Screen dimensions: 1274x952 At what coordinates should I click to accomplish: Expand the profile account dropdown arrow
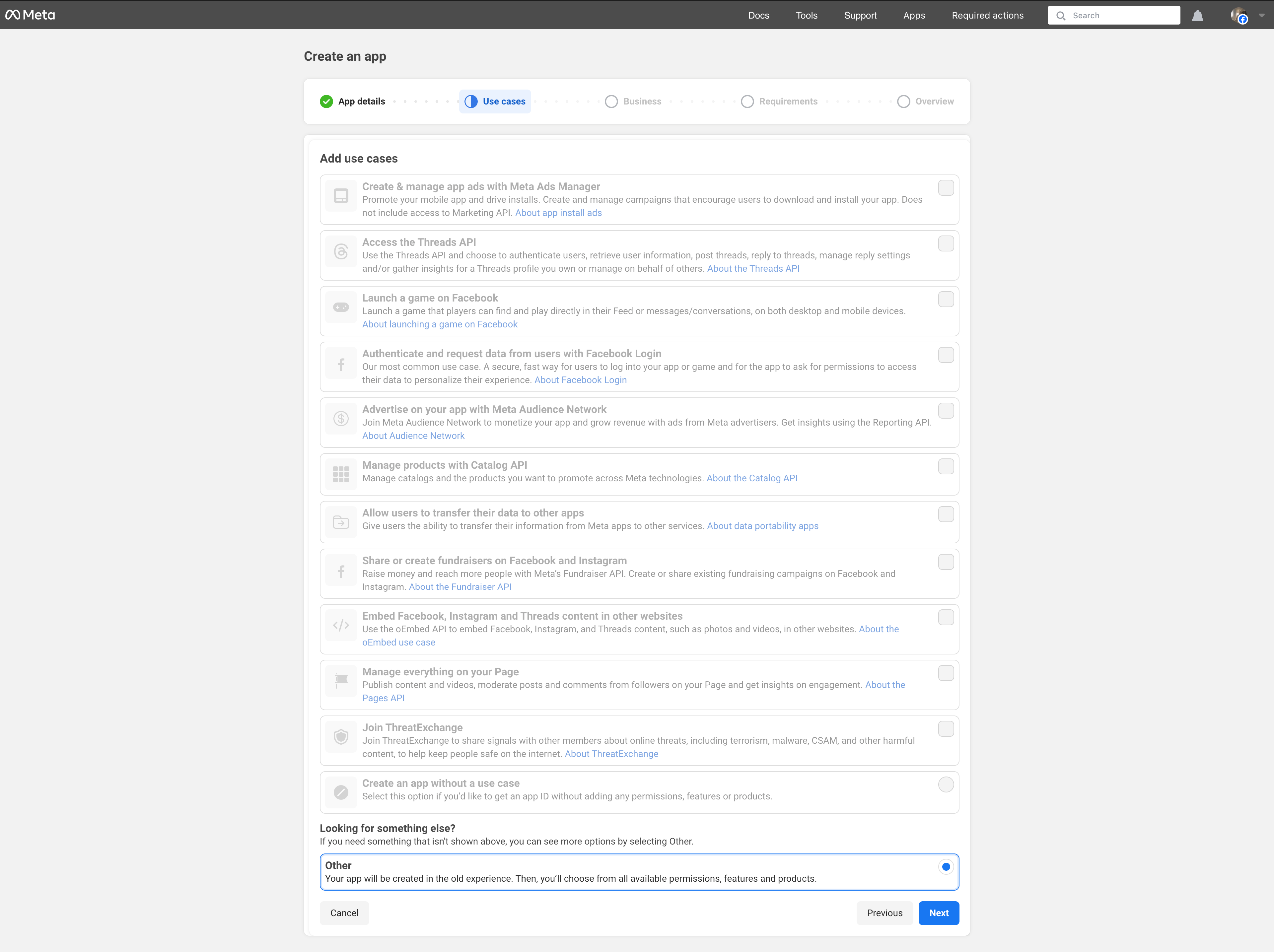pos(1261,16)
